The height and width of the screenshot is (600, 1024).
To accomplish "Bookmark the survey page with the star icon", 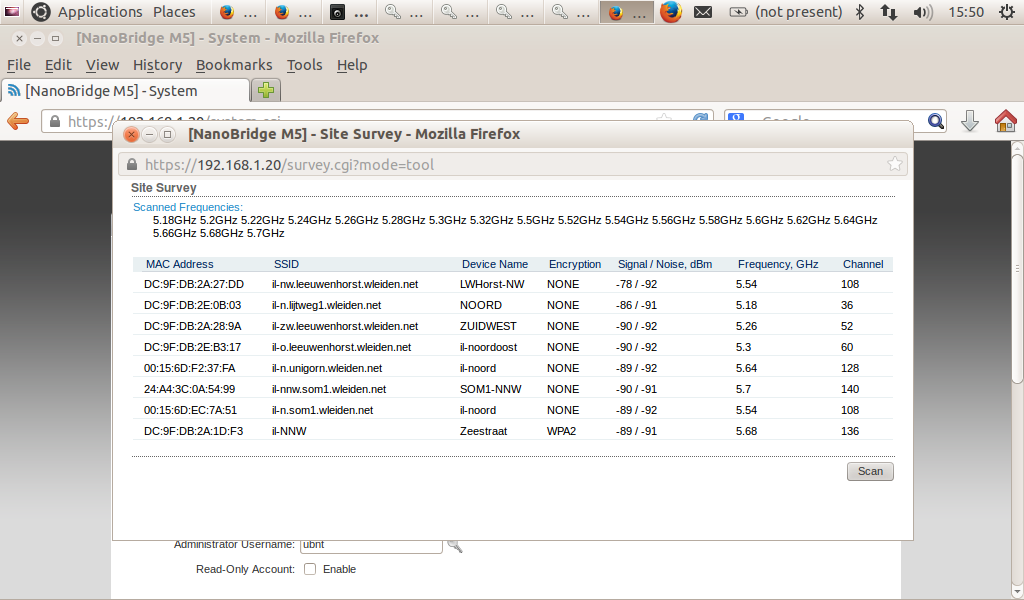I will (x=895, y=164).
